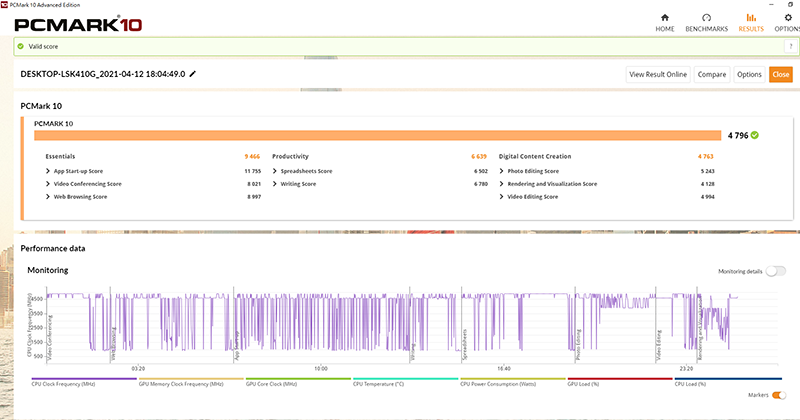Select CPU Power Consumption legend line
800x420 pixels.
point(512,381)
